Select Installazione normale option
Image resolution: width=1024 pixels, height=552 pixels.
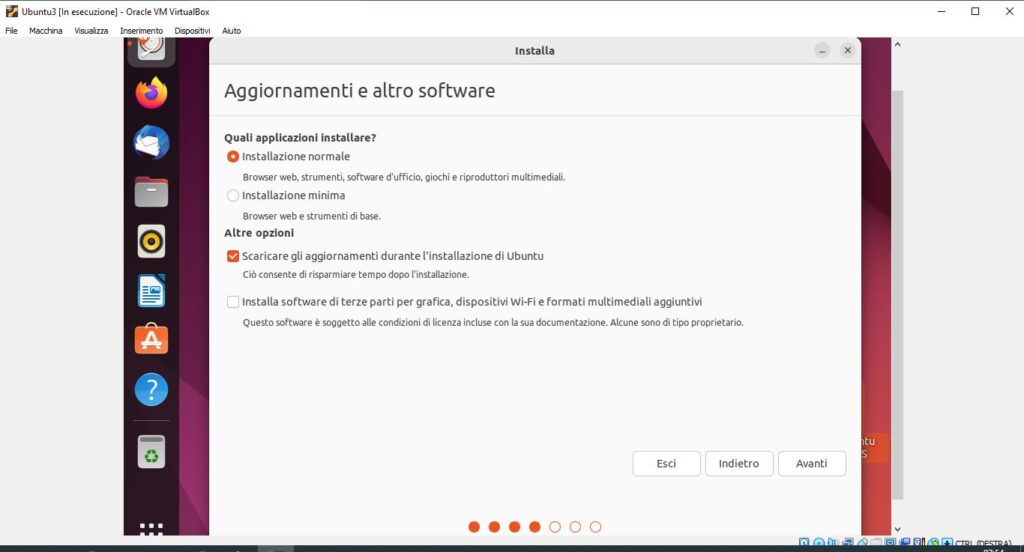coord(233,157)
